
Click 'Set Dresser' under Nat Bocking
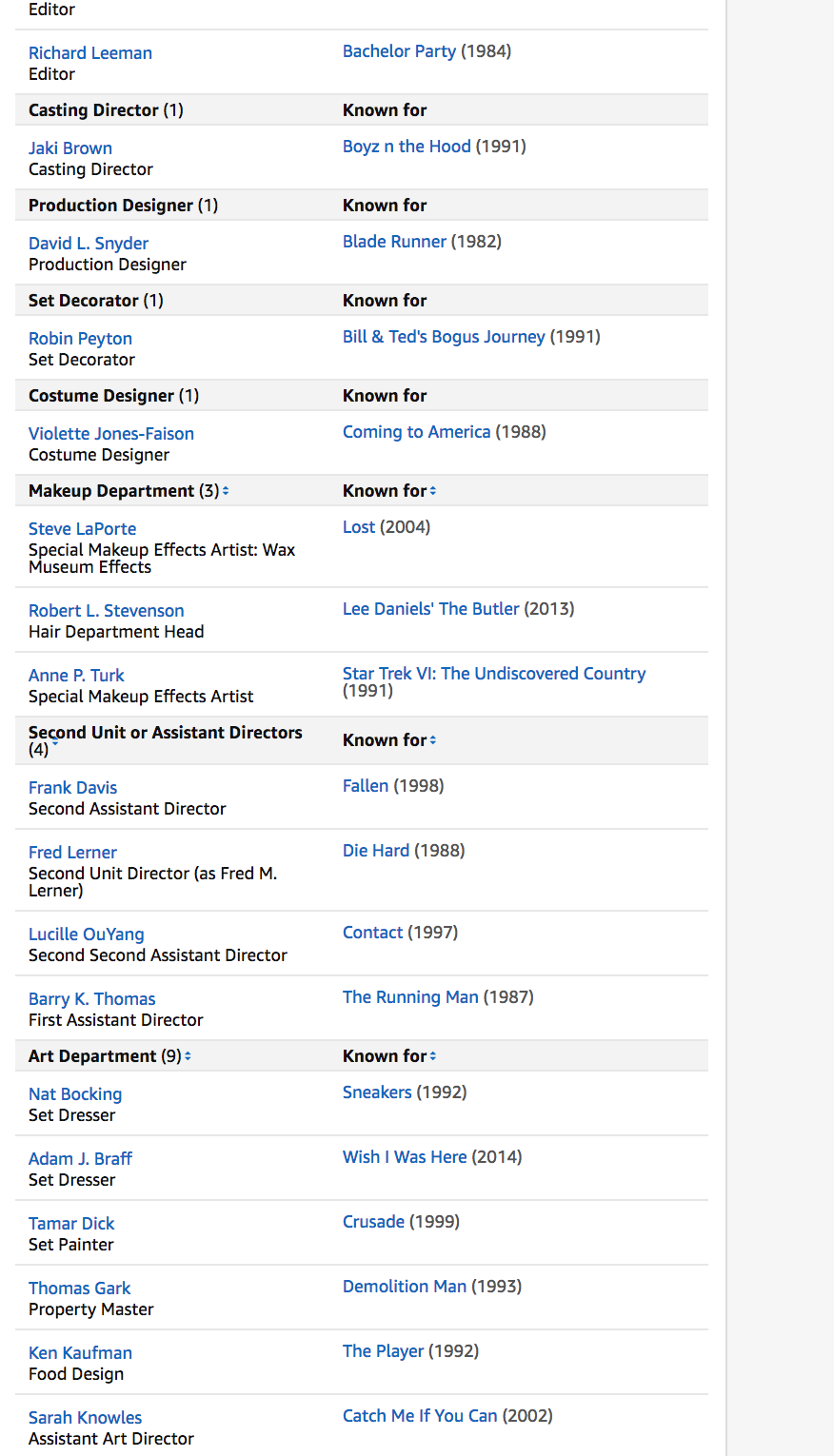[x=71, y=1115]
